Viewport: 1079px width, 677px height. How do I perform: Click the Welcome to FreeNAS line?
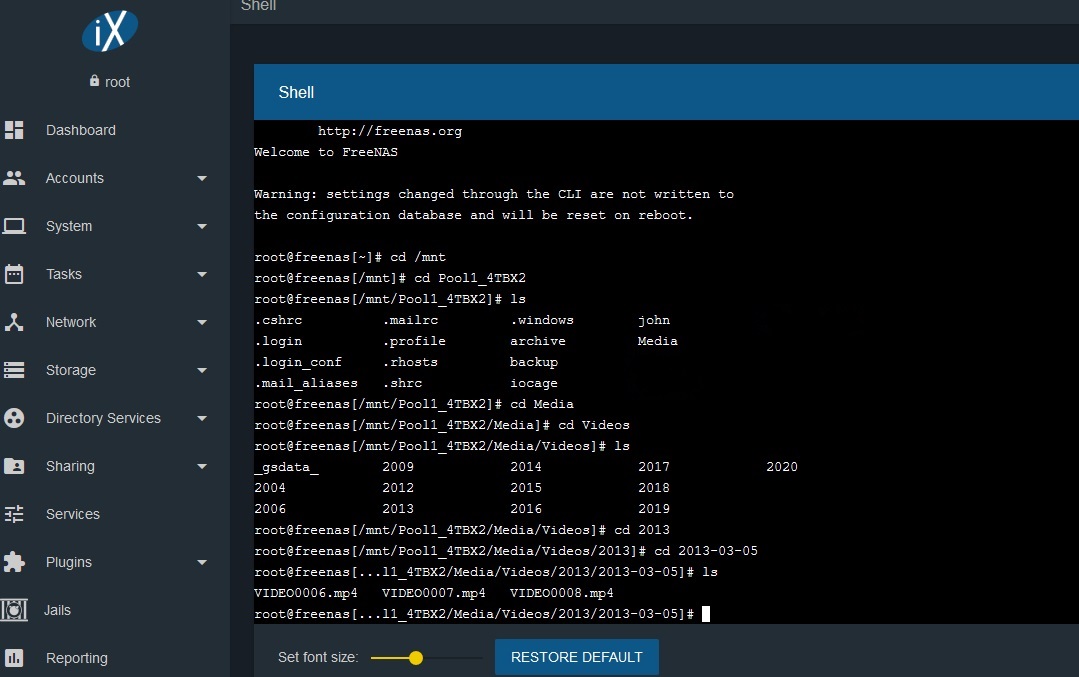tap(325, 152)
